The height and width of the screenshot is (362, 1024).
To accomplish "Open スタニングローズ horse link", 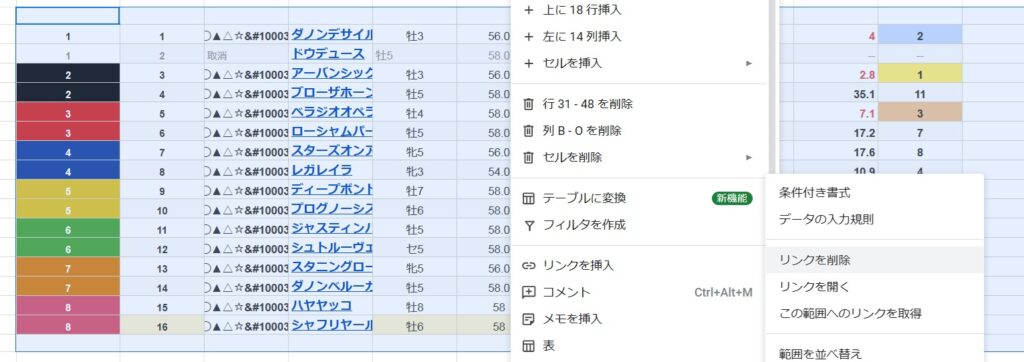I will pos(331,267).
